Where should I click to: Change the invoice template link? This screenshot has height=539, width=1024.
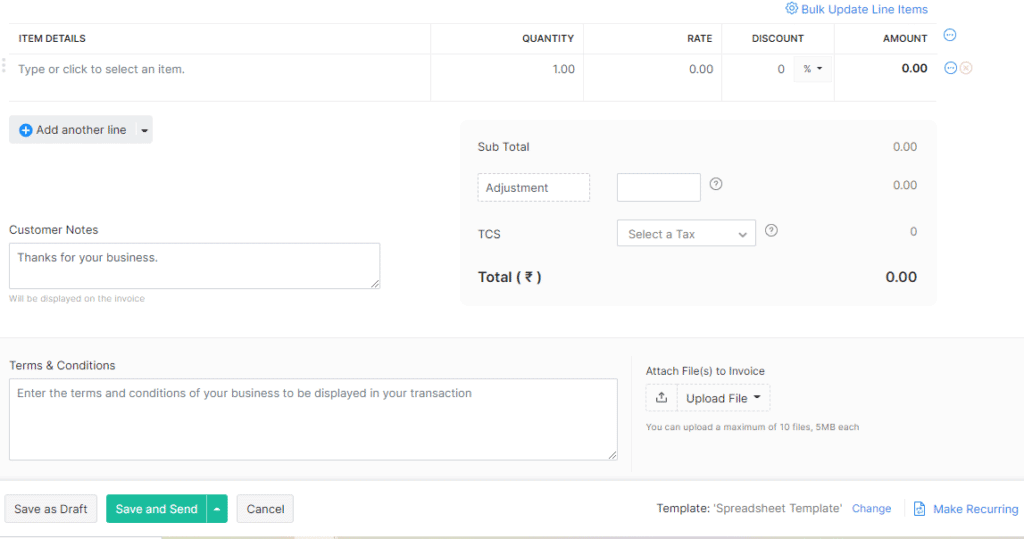tap(871, 508)
